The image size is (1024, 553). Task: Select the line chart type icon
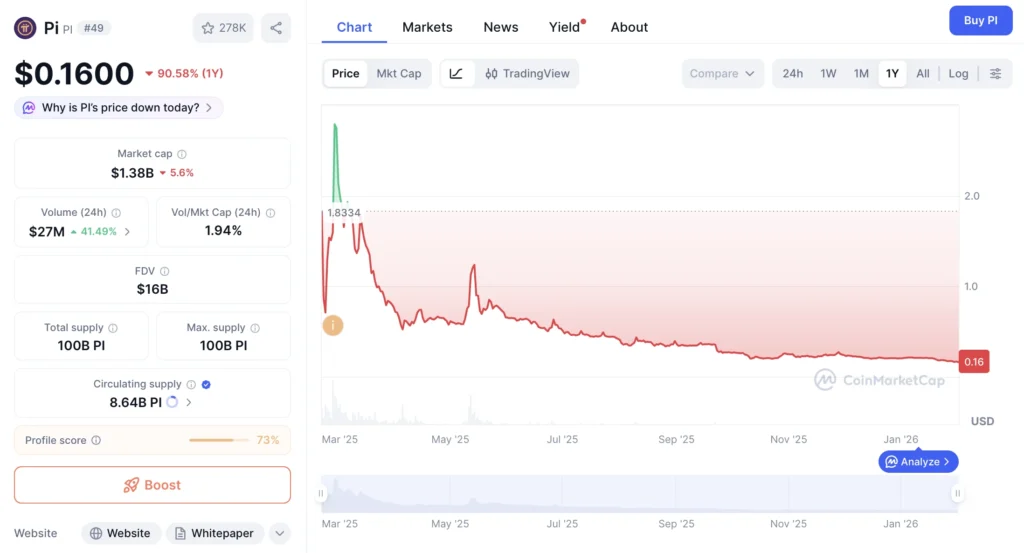456,74
